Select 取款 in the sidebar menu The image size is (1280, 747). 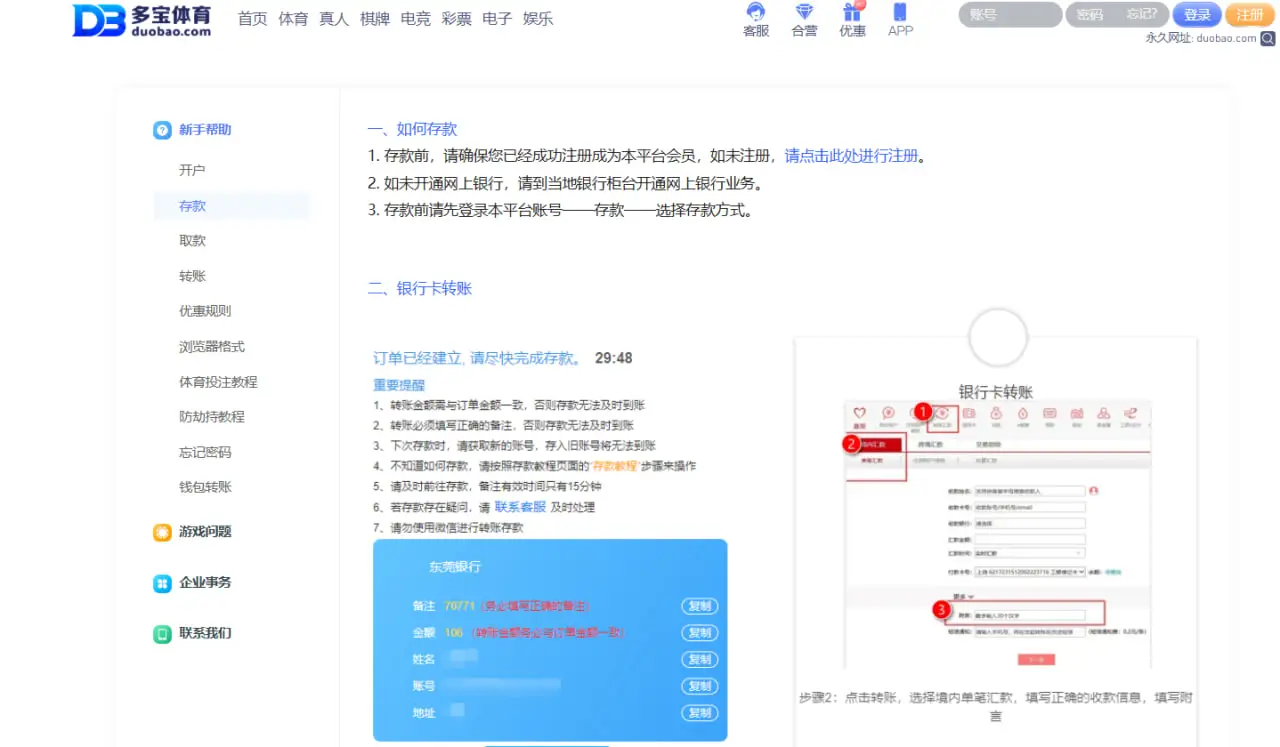coord(191,240)
